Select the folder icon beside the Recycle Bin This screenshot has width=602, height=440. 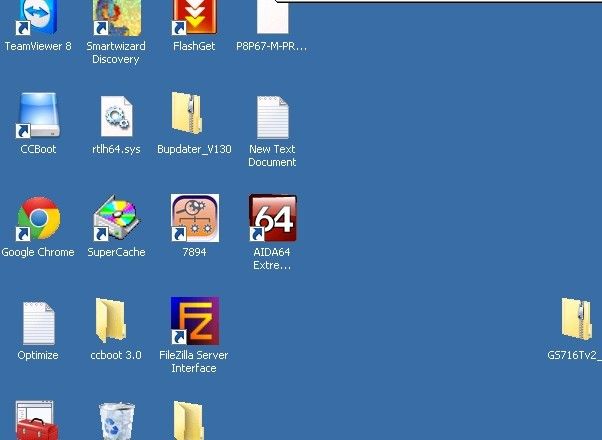click(188, 420)
